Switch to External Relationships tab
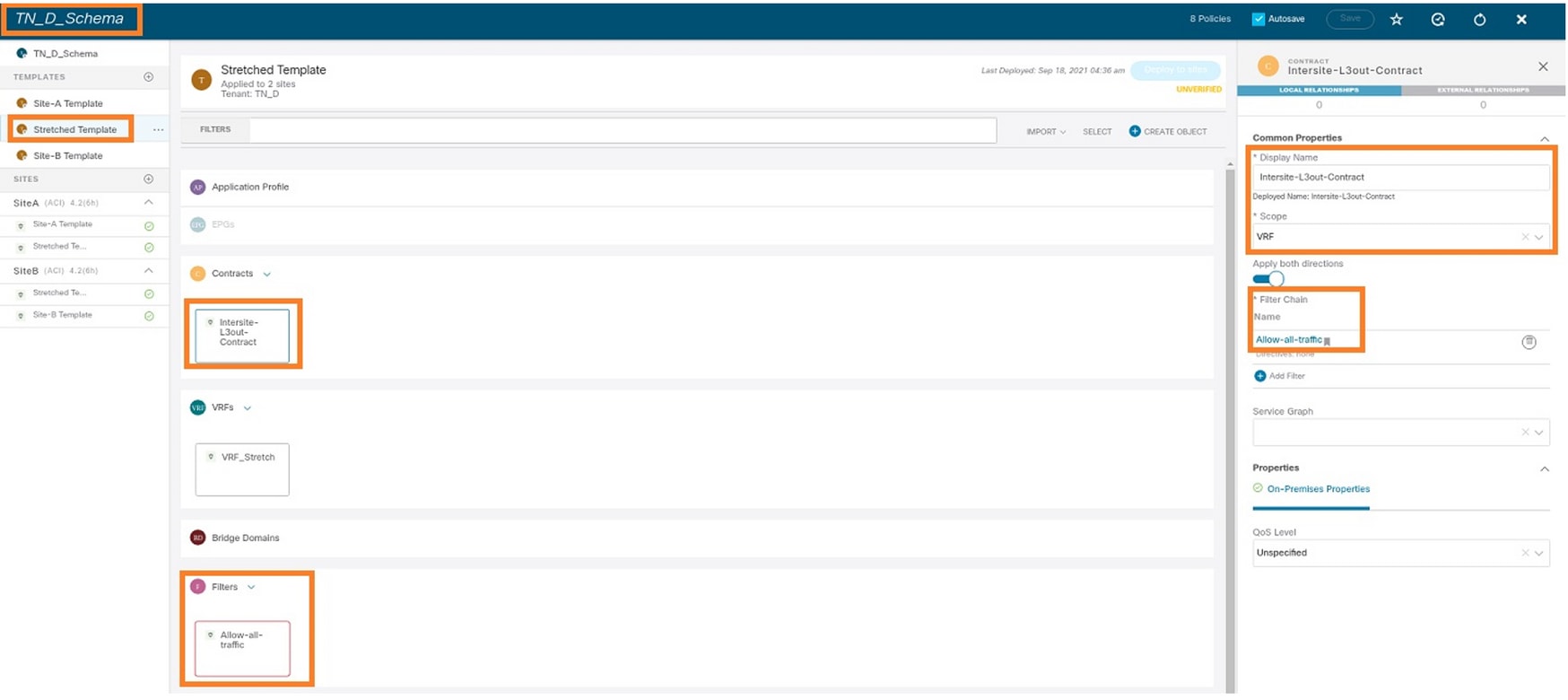This screenshot has width=1568, height=700. [x=1483, y=91]
